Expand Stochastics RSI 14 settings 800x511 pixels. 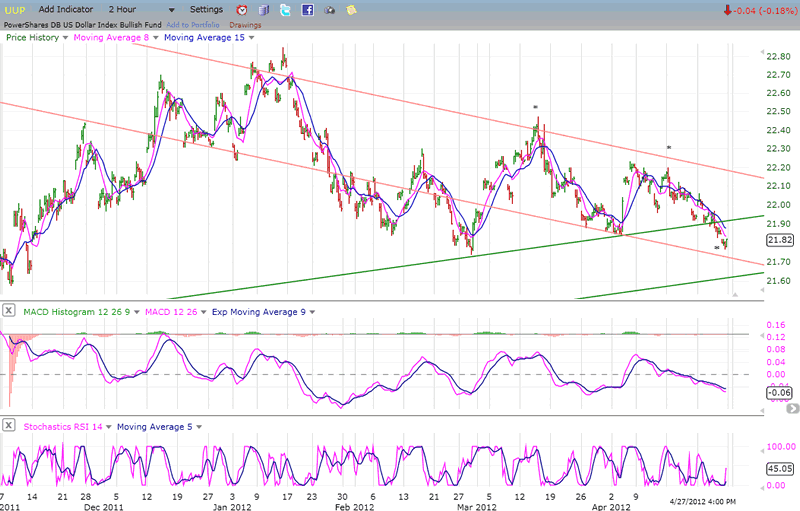(x=110, y=427)
